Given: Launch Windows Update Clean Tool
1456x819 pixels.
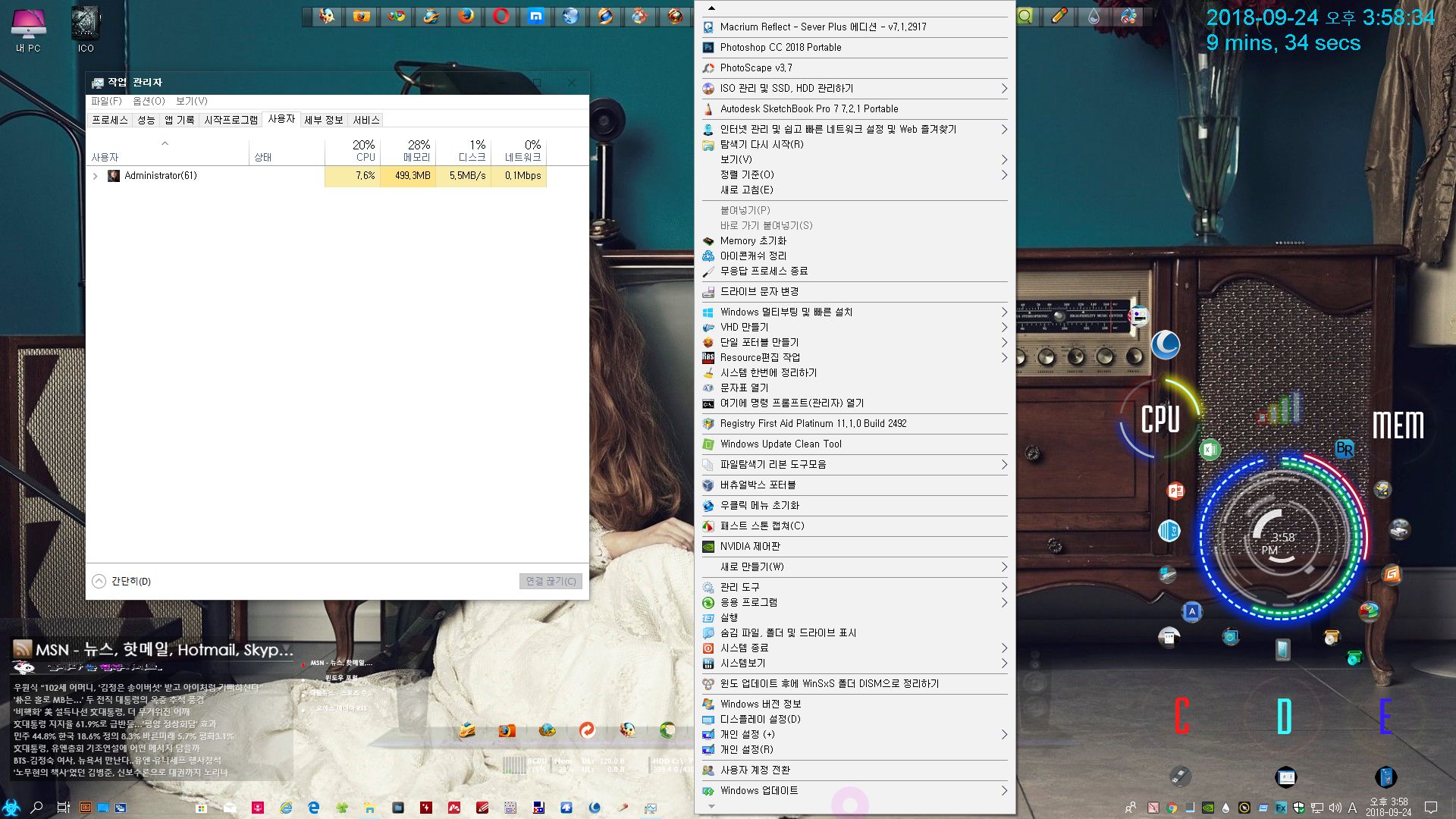Looking at the screenshot, I should tap(855, 444).
